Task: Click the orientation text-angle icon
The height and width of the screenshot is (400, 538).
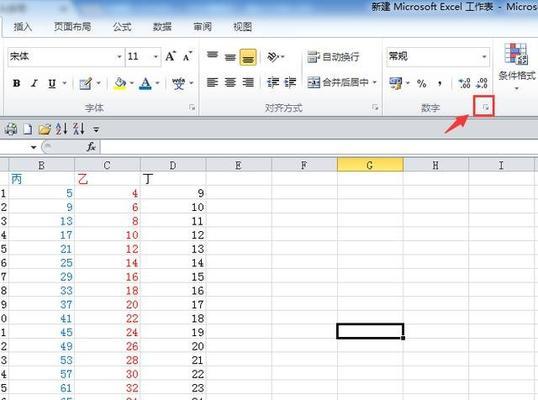Action: tap(273, 56)
